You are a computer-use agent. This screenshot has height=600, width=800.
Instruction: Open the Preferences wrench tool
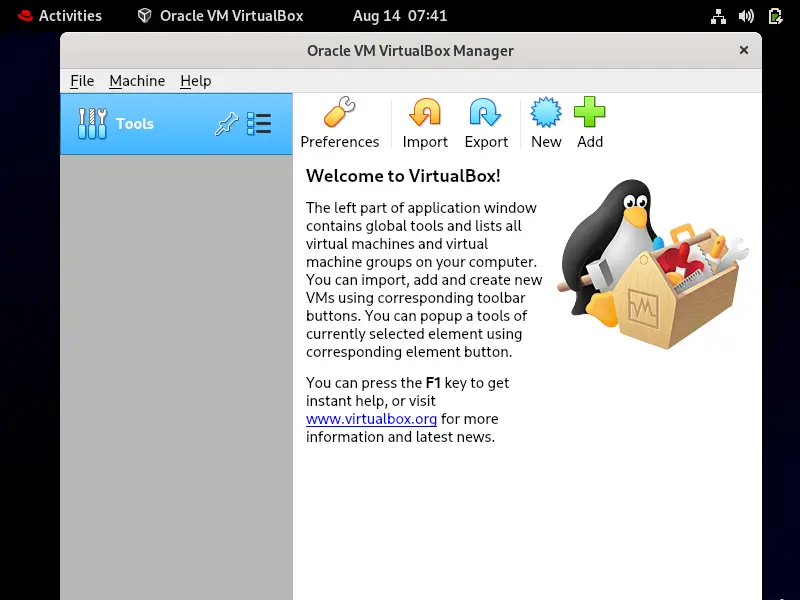click(339, 123)
